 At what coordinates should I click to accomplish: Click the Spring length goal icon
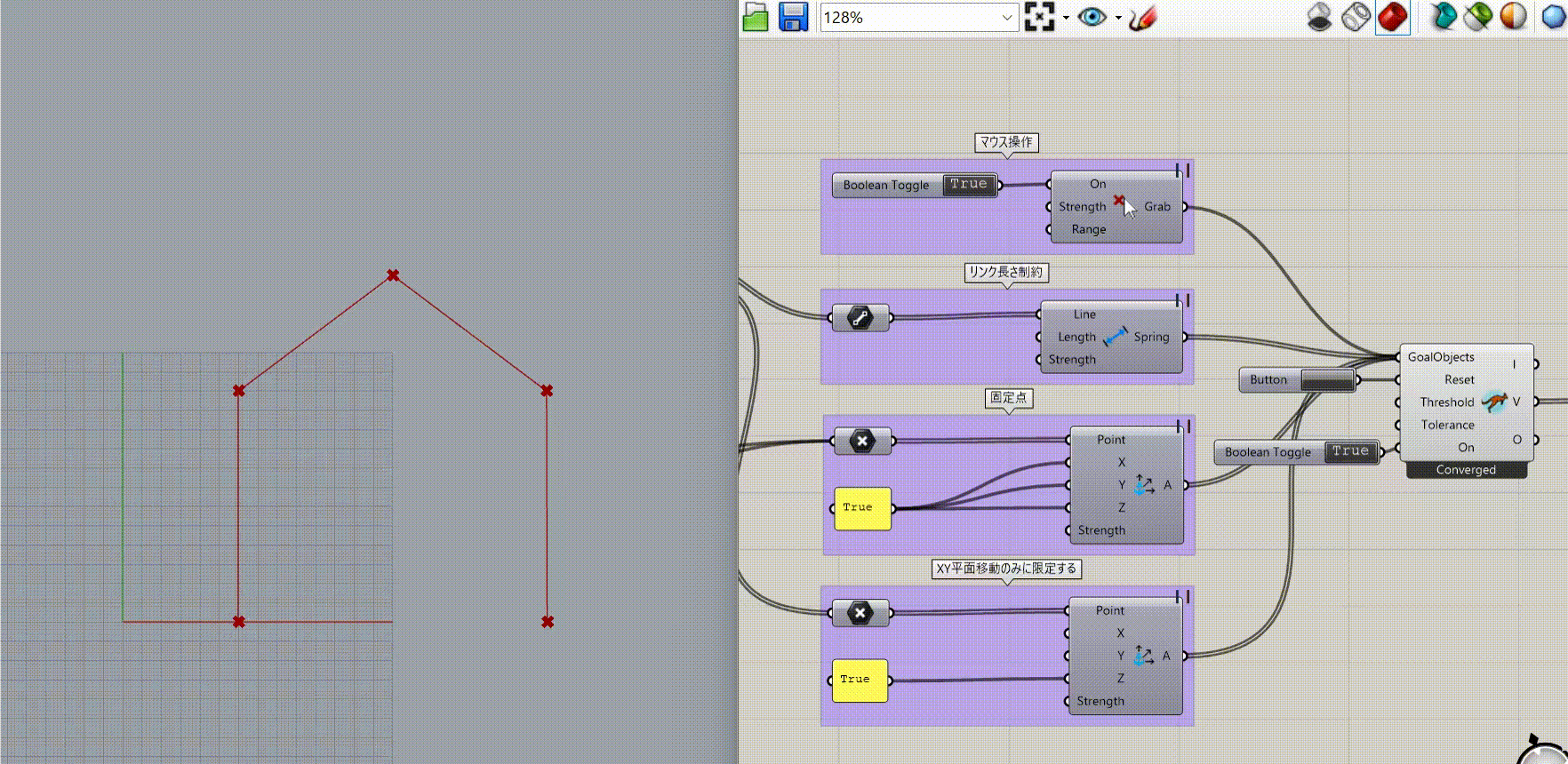tap(1115, 337)
